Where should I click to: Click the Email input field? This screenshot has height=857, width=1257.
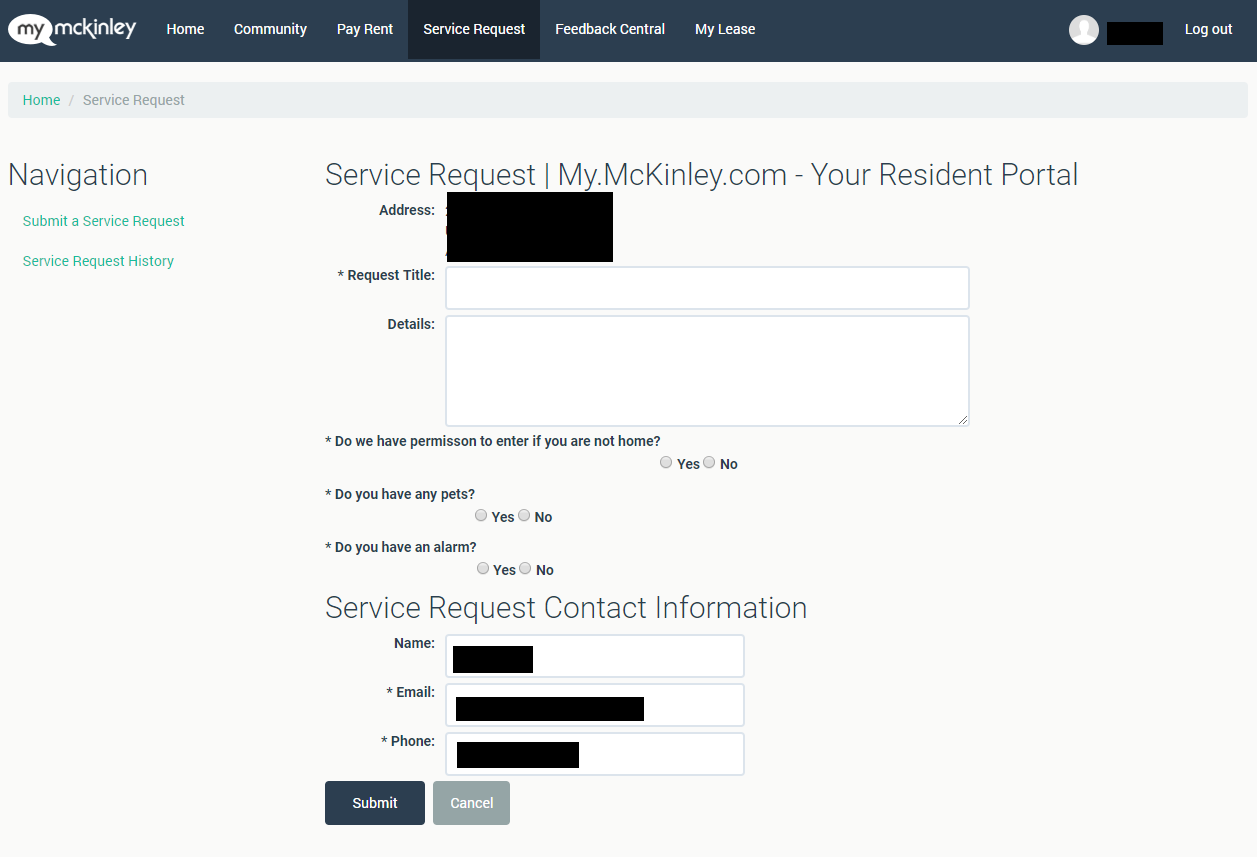[x=595, y=705]
